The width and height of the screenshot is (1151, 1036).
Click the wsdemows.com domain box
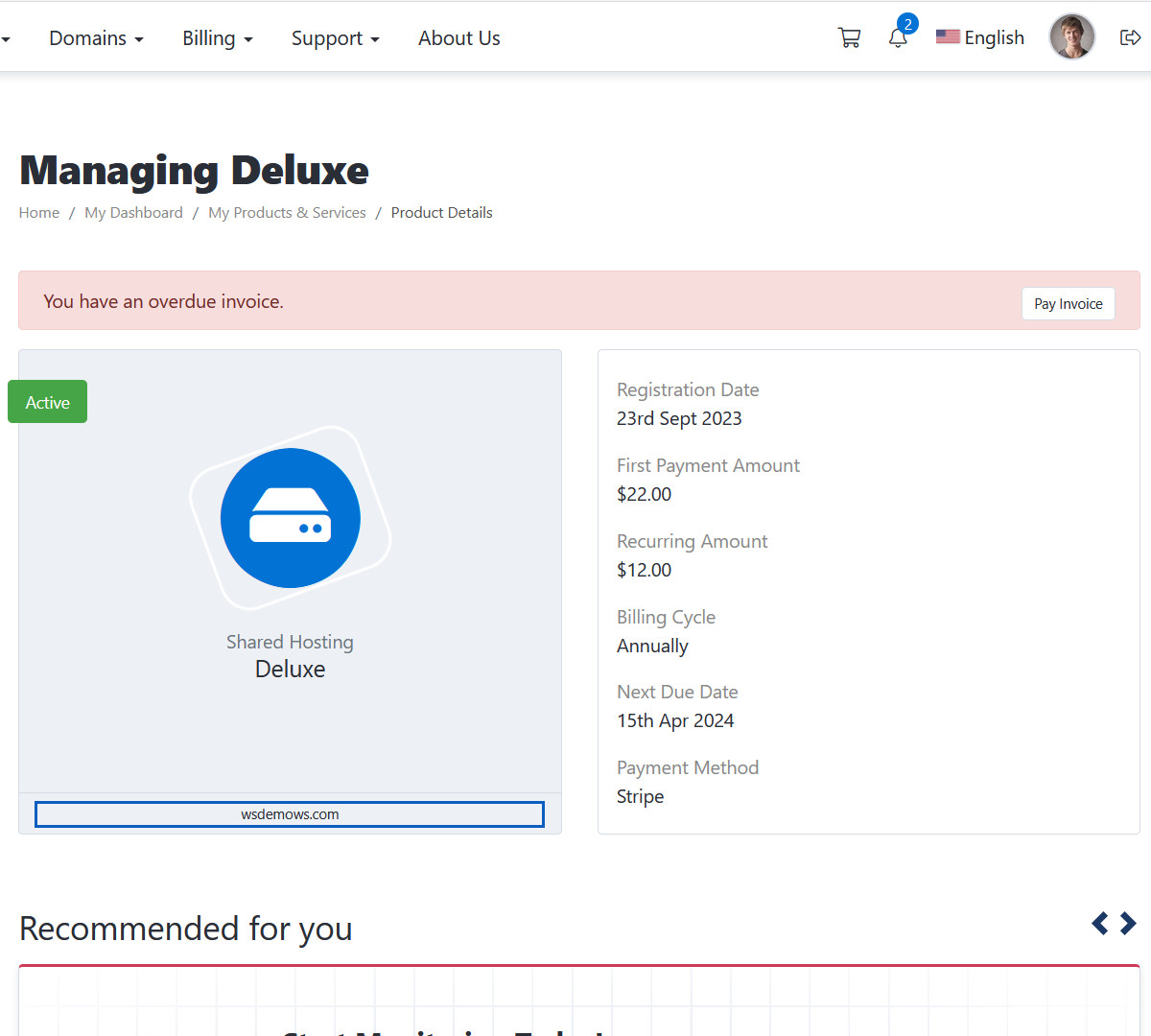pyautogui.click(x=290, y=814)
